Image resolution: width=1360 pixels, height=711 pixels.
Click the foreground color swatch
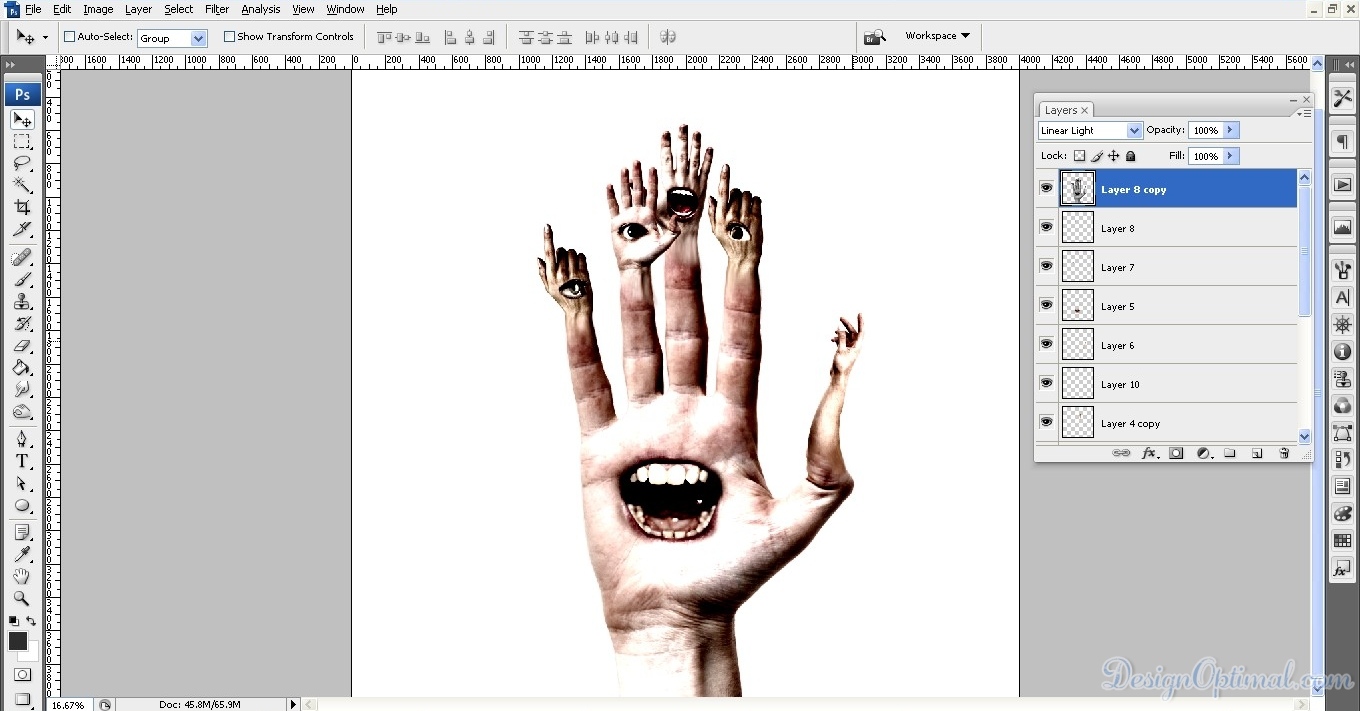[18, 642]
